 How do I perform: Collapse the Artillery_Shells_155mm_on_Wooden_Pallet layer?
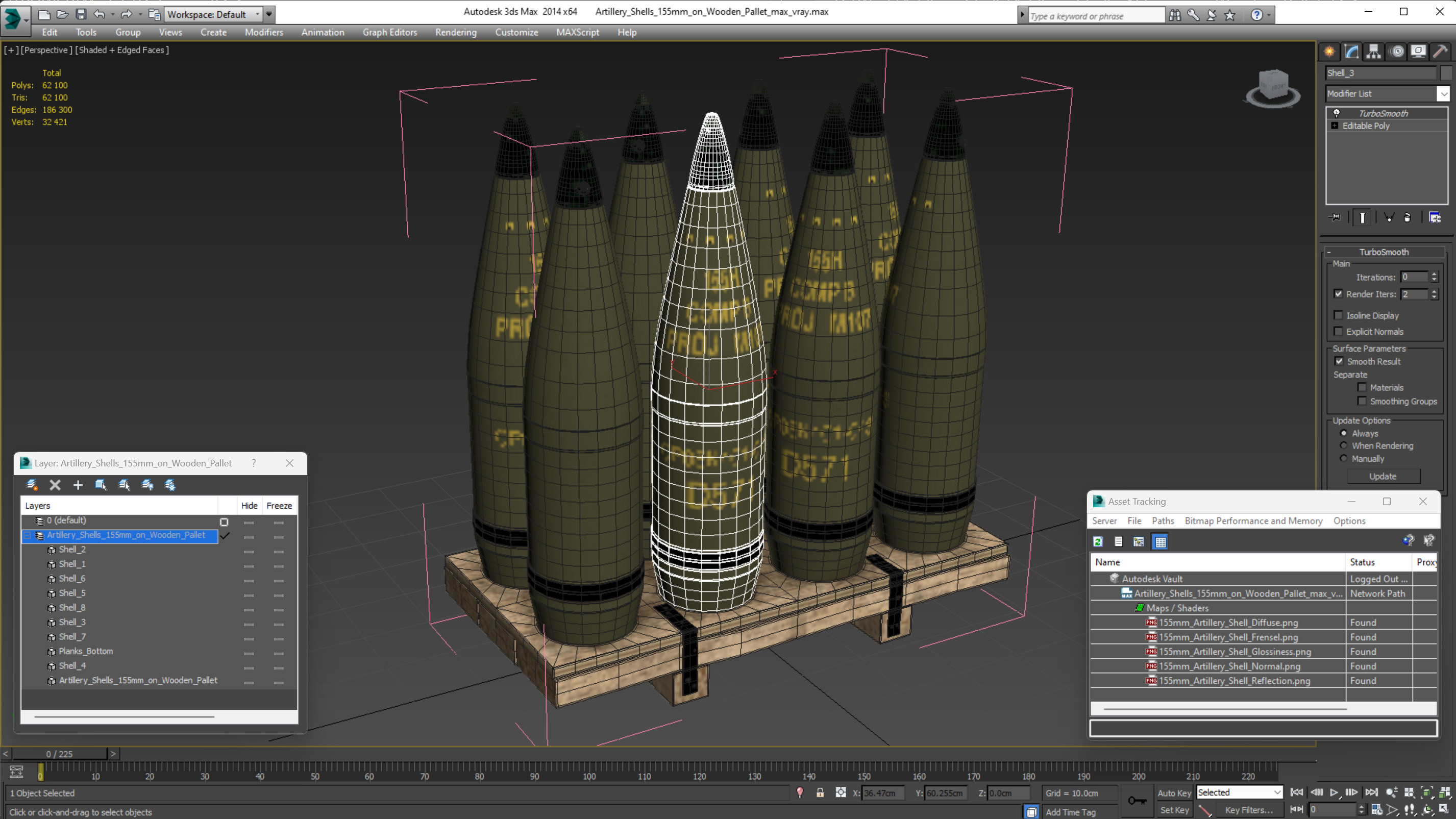pos(27,535)
